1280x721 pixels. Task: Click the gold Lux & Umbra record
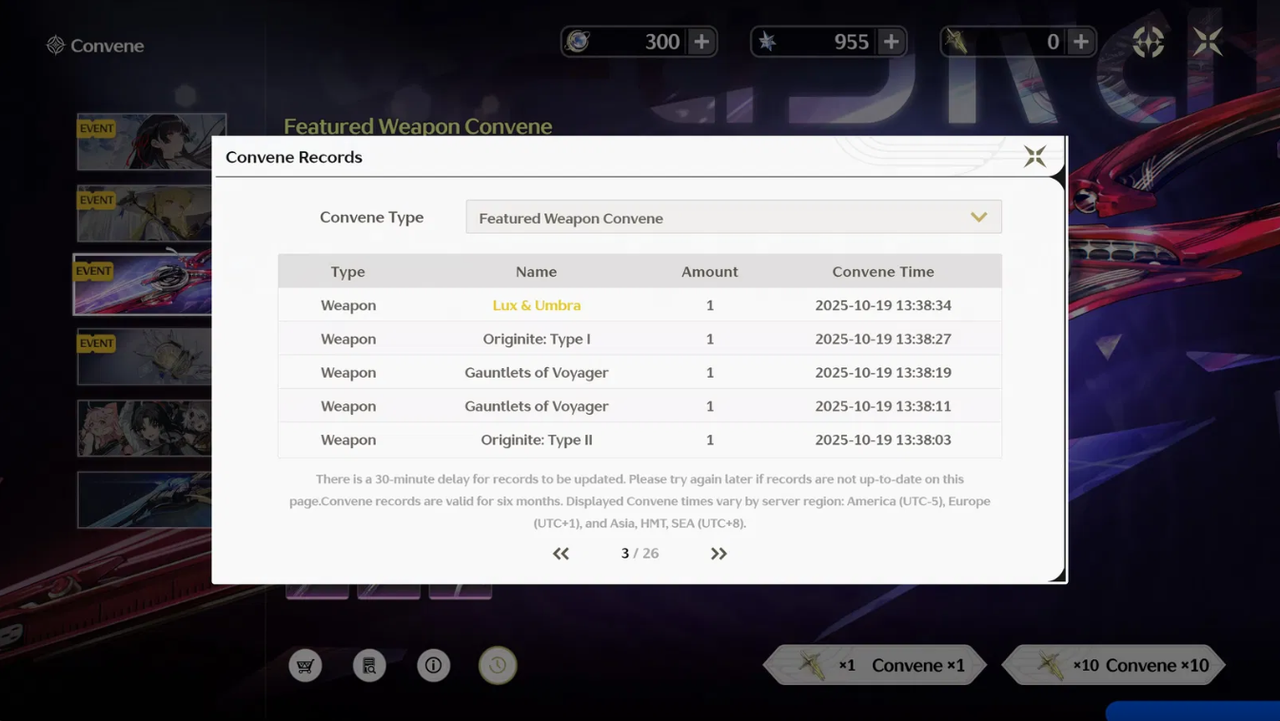[536, 305]
